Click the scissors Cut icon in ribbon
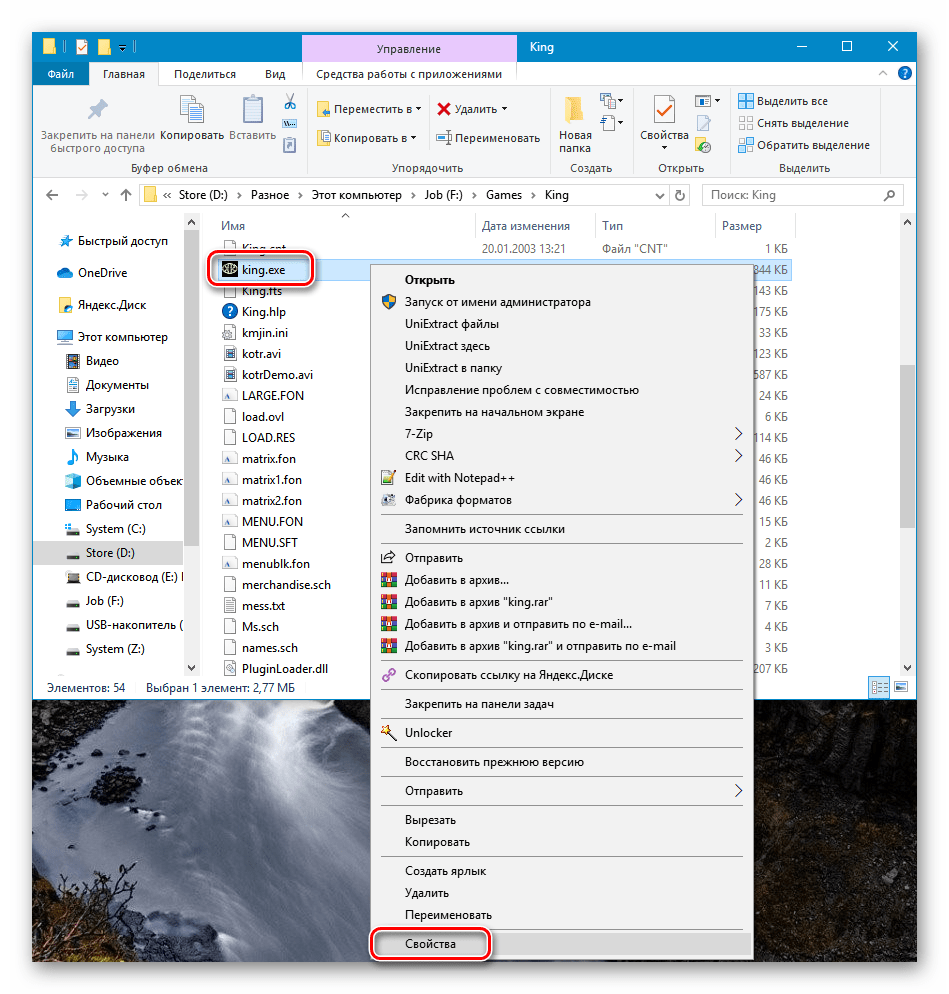The height and width of the screenshot is (994, 949). point(290,101)
